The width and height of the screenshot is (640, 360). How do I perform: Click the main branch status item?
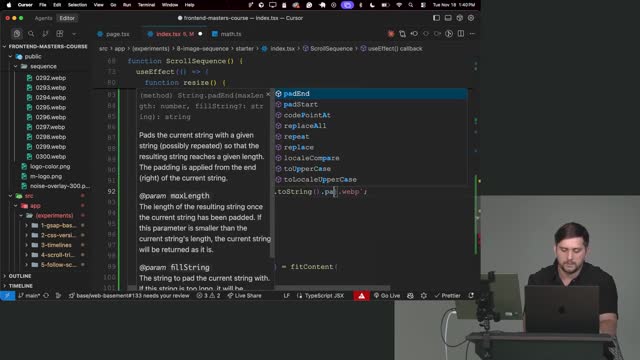pyautogui.click(x=29, y=296)
